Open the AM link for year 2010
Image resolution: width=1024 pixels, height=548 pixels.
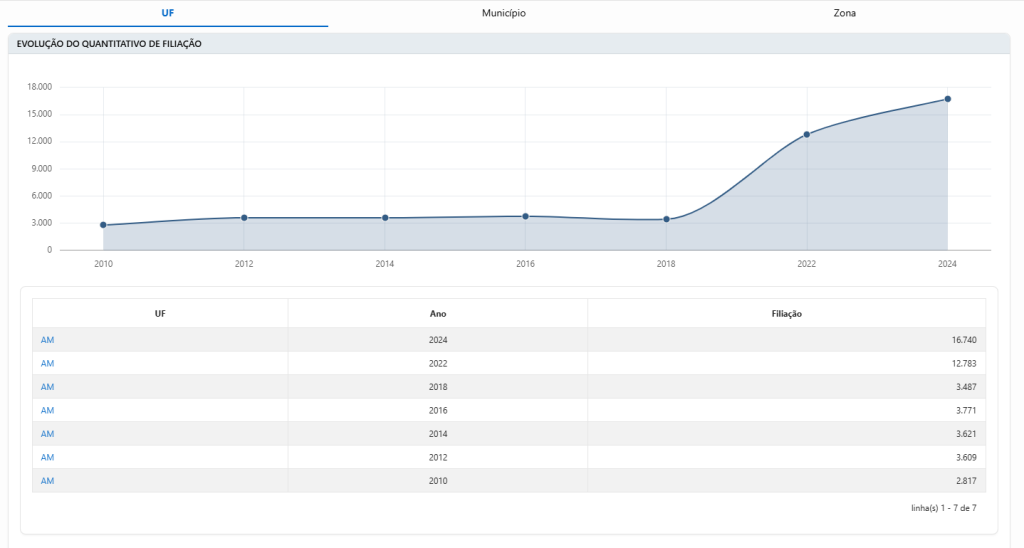47,481
